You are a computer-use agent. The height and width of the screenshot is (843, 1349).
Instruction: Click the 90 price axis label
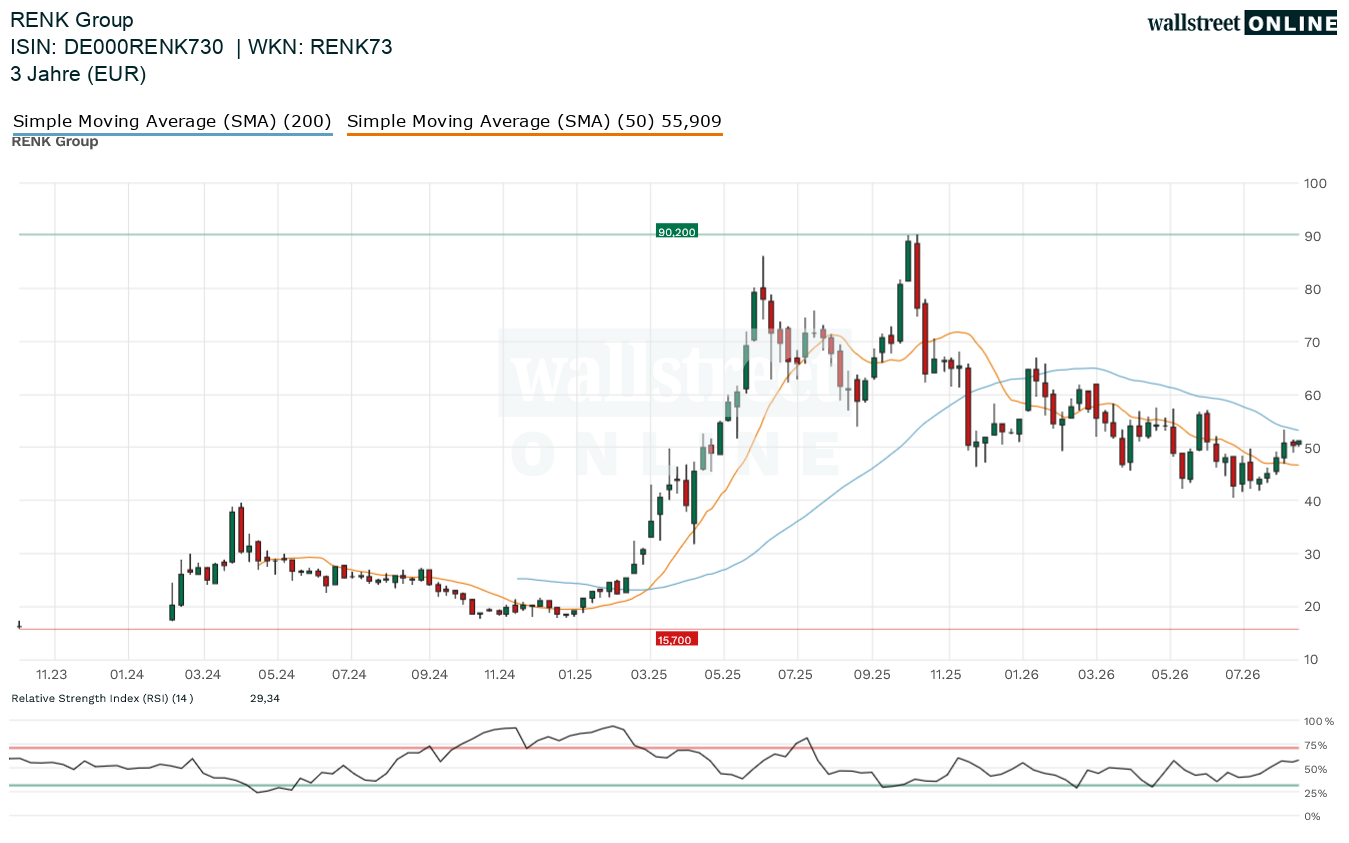(1312, 237)
